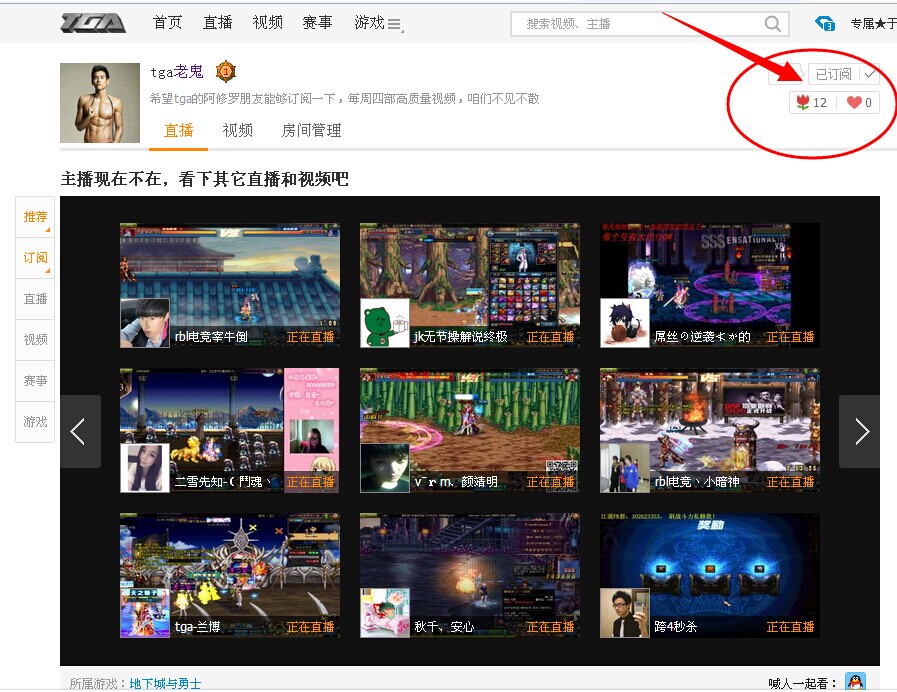Open the 屌丝の逆袭 live stream thumbnail
This screenshot has height=692, width=897.
[709, 285]
